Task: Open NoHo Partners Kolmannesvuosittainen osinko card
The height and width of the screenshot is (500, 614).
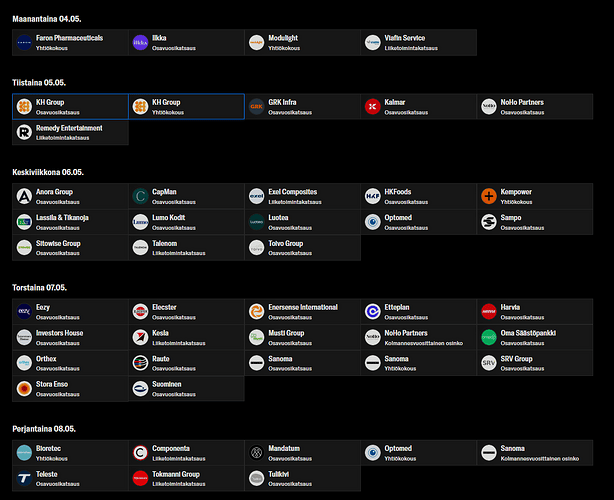Action: (x=419, y=337)
